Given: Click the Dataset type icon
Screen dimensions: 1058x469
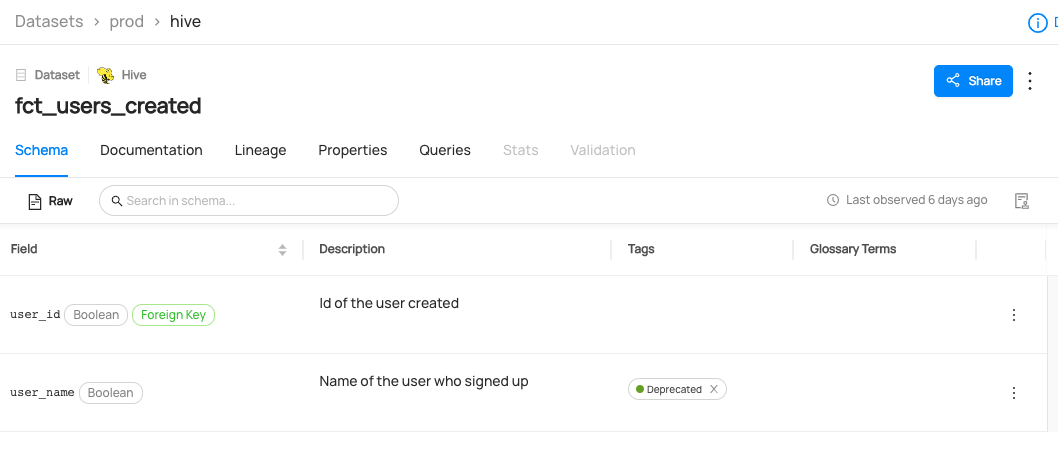Looking at the screenshot, I should (21, 75).
